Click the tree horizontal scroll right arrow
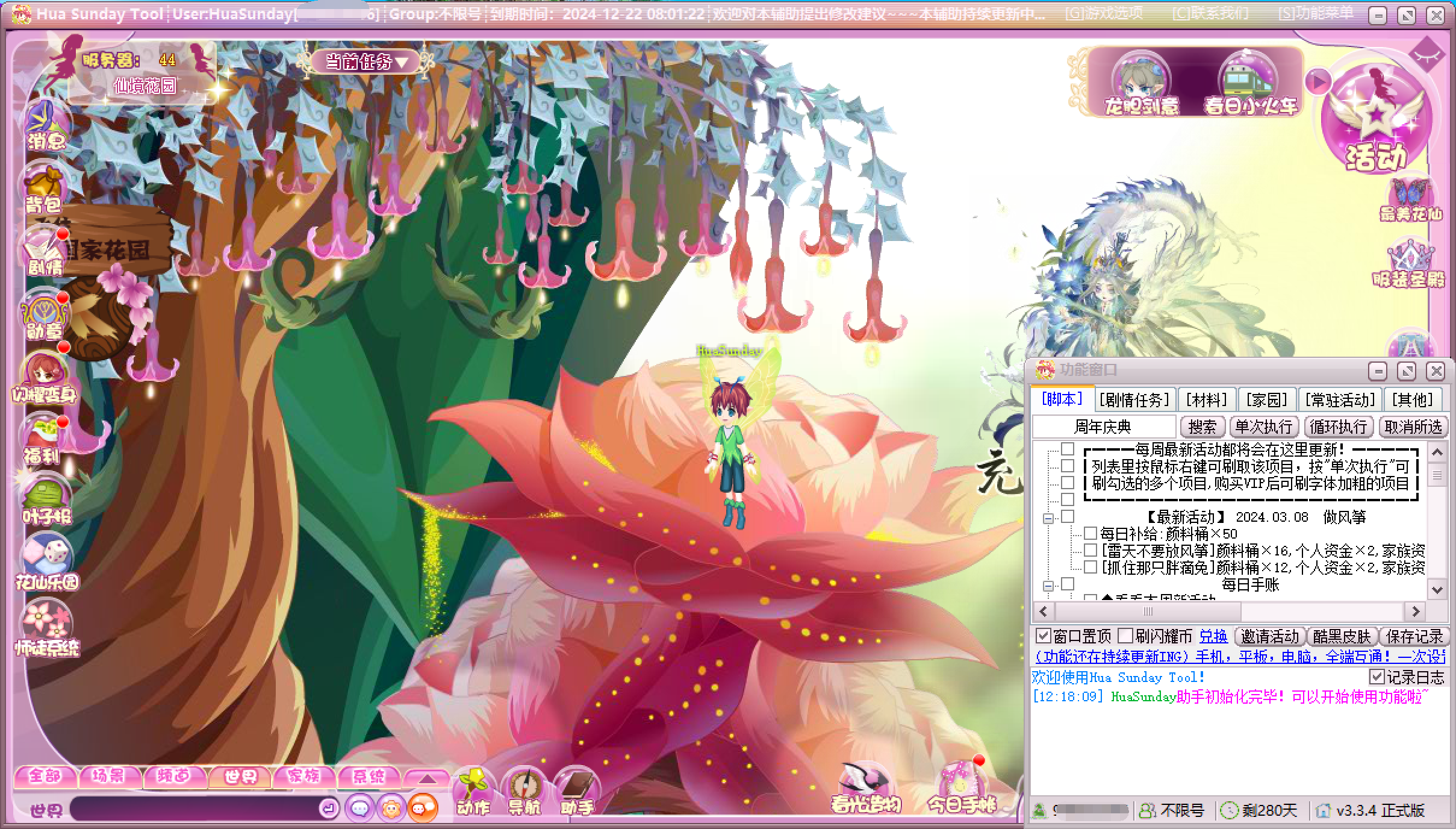The image size is (1456, 829). 1416,612
